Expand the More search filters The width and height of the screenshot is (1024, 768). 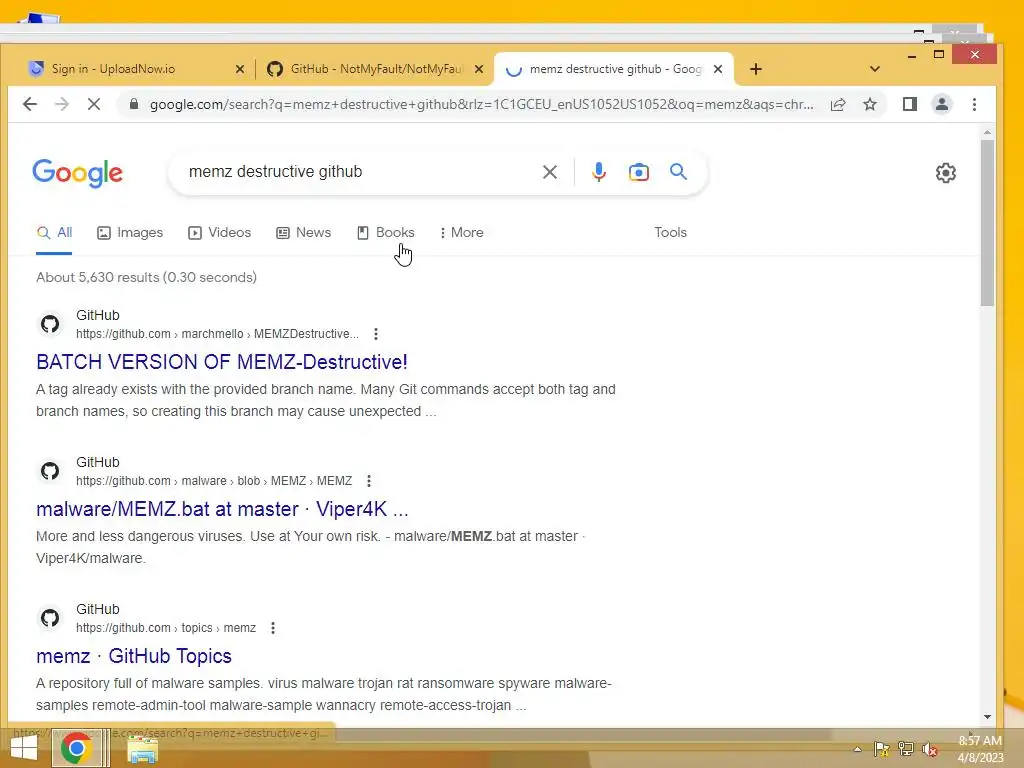click(x=462, y=232)
